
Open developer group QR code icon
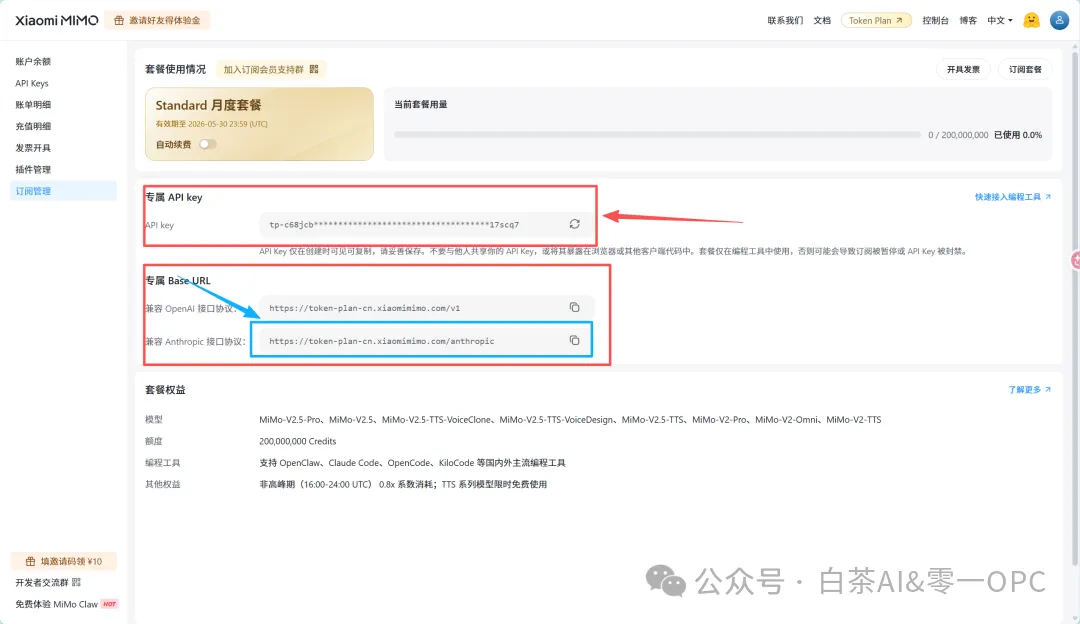(x=76, y=582)
